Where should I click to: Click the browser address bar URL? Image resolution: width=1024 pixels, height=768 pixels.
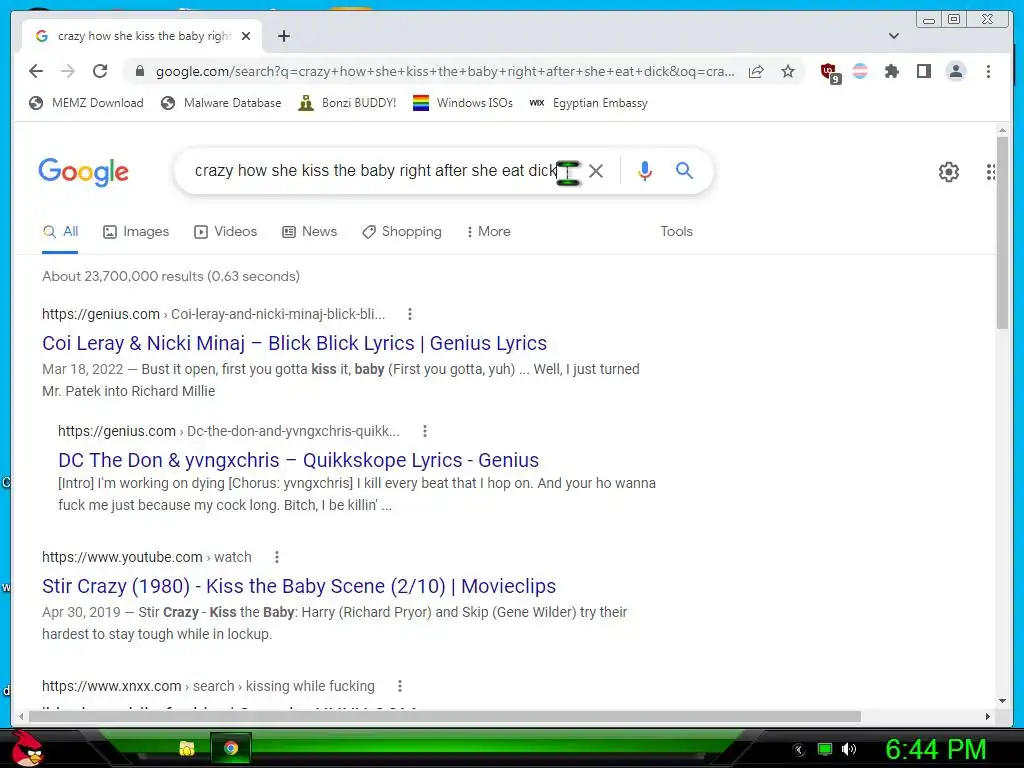[x=445, y=71]
